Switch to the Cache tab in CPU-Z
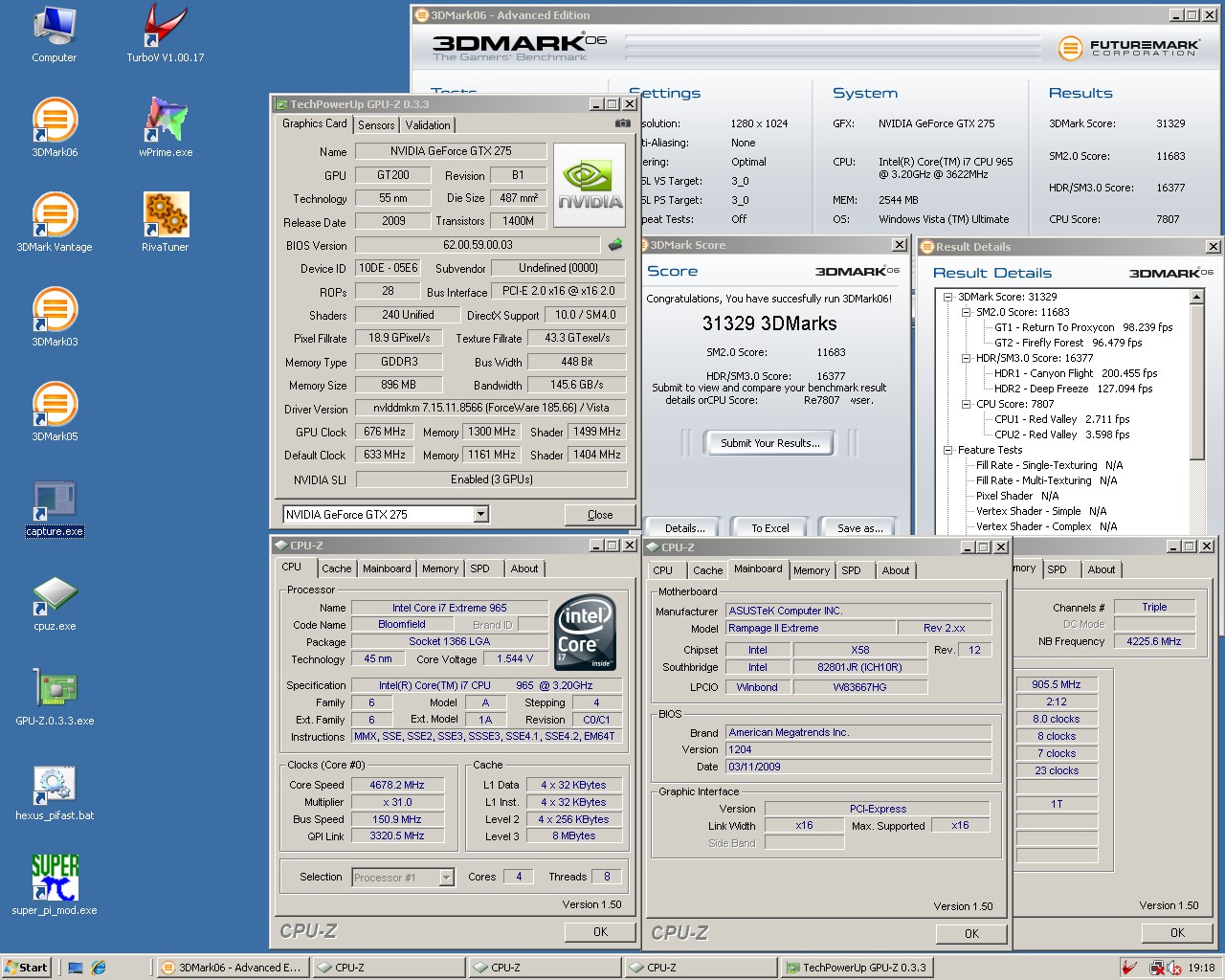The width and height of the screenshot is (1225, 980). click(x=336, y=568)
